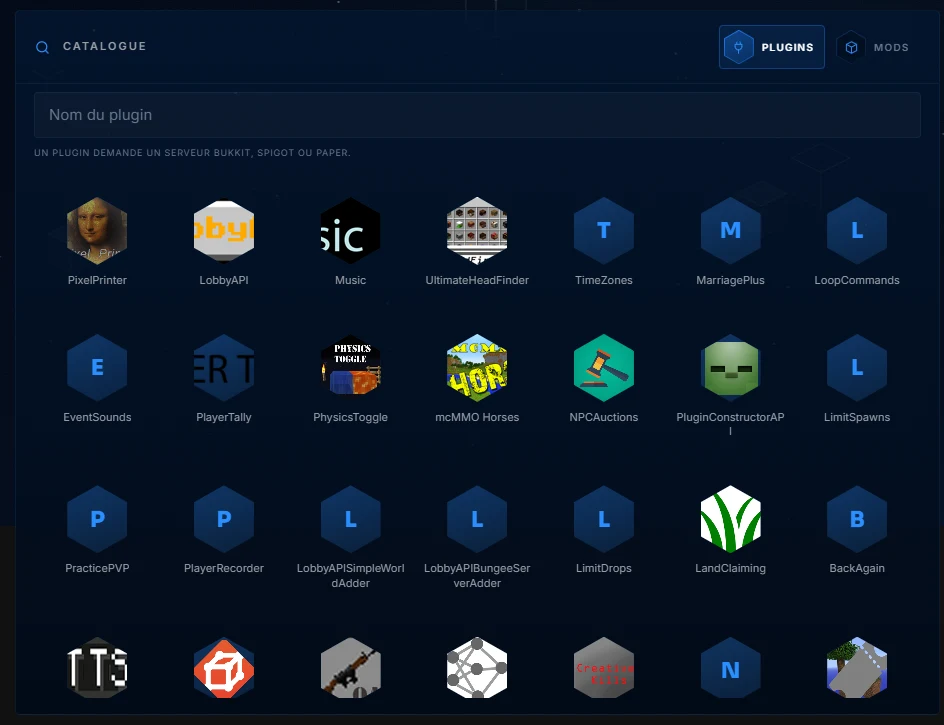Open the mcMMO Horses icon
The image size is (944, 725).
tap(477, 368)
